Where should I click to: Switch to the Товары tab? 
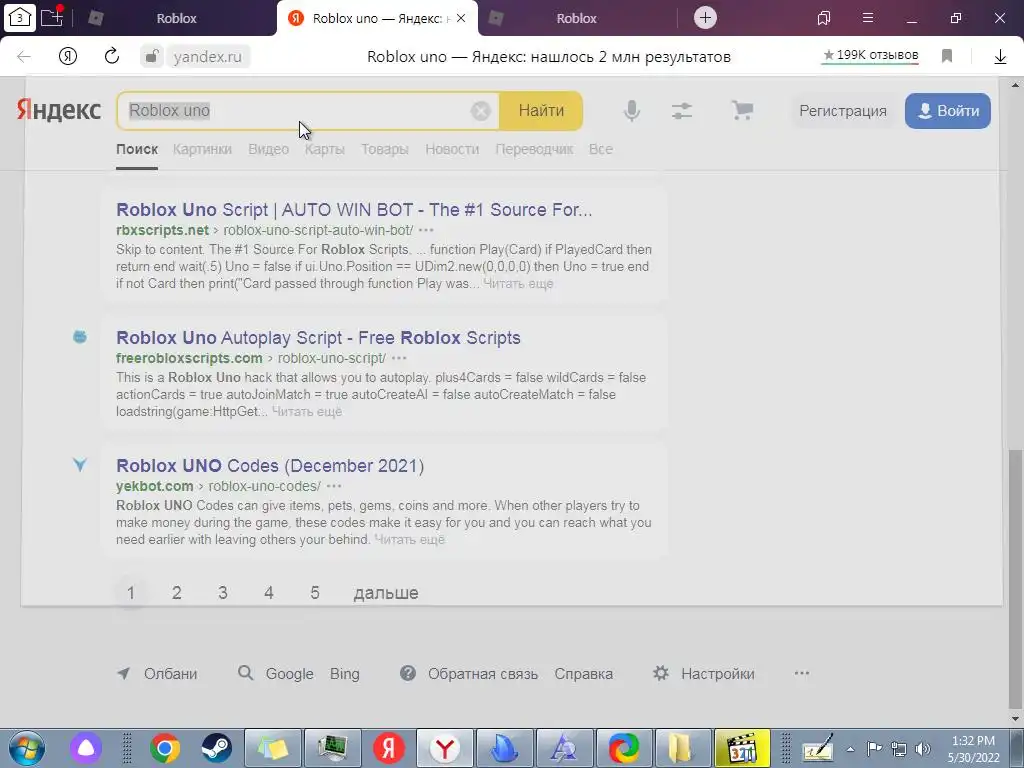tap(385, 150)
